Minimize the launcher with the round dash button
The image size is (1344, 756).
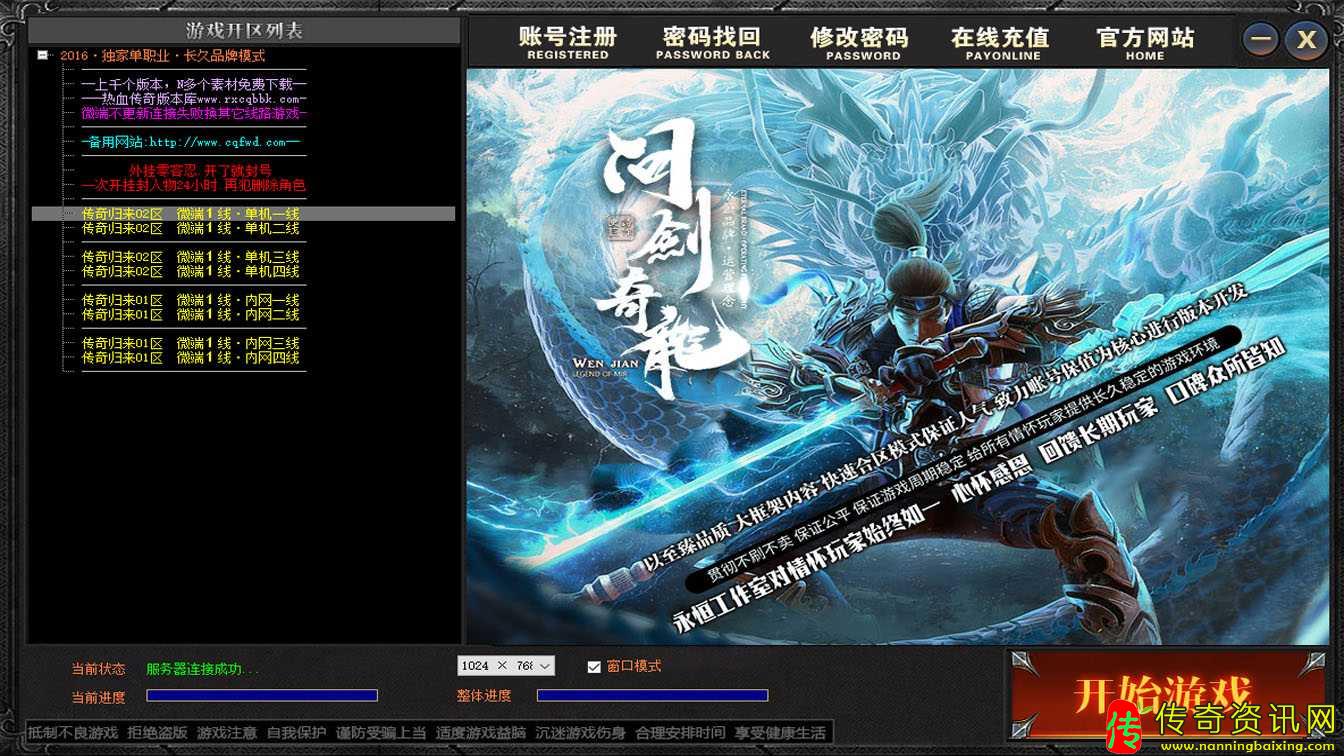1262,40
